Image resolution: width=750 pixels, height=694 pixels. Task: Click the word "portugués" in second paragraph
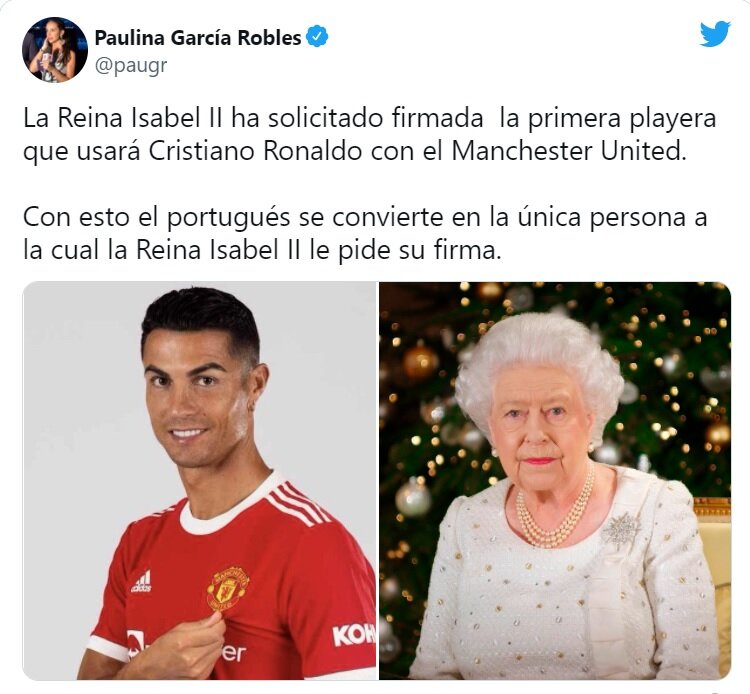point(229,218)
